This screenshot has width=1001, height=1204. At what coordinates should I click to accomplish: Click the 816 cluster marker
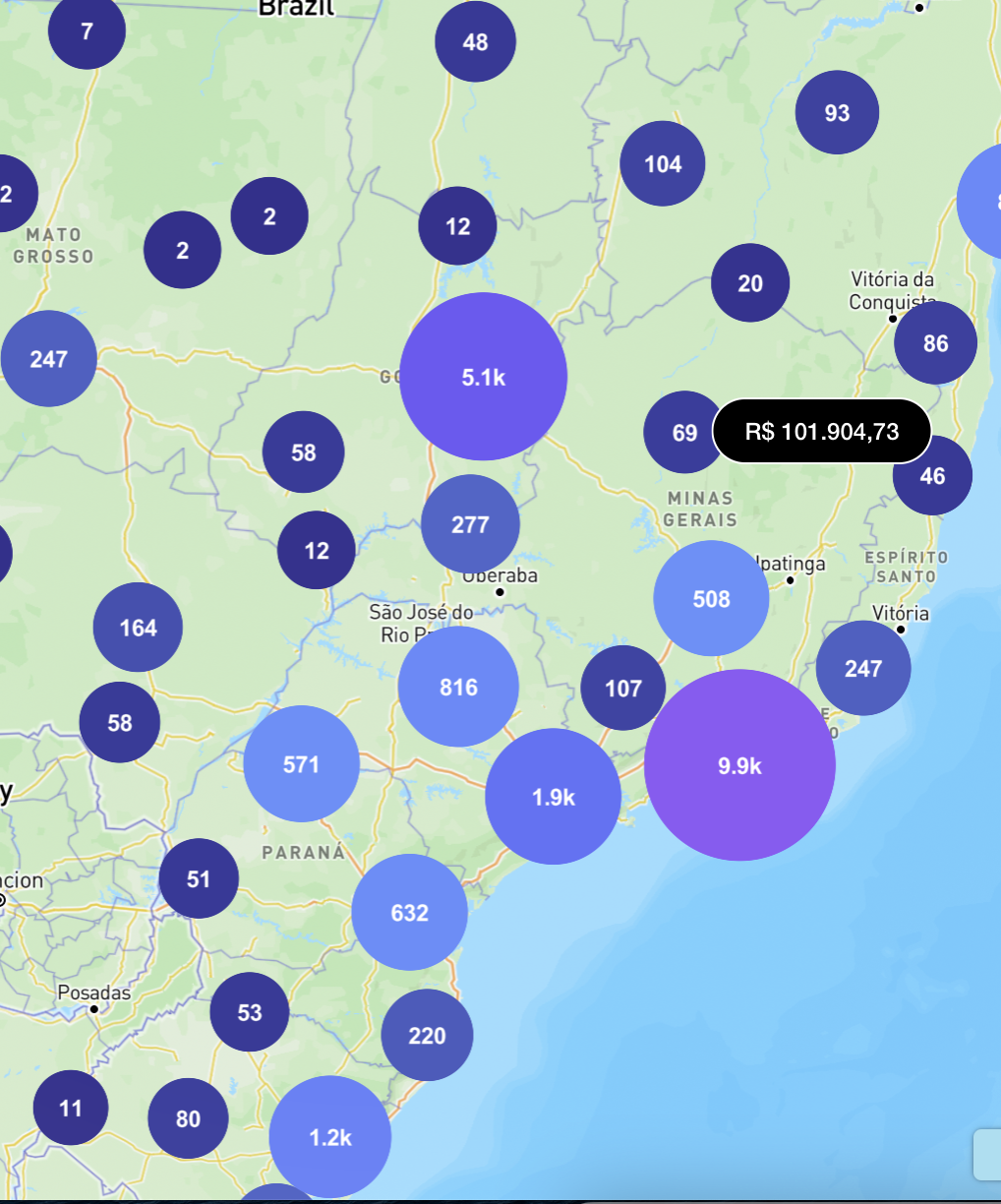click(x=458, y=687)
